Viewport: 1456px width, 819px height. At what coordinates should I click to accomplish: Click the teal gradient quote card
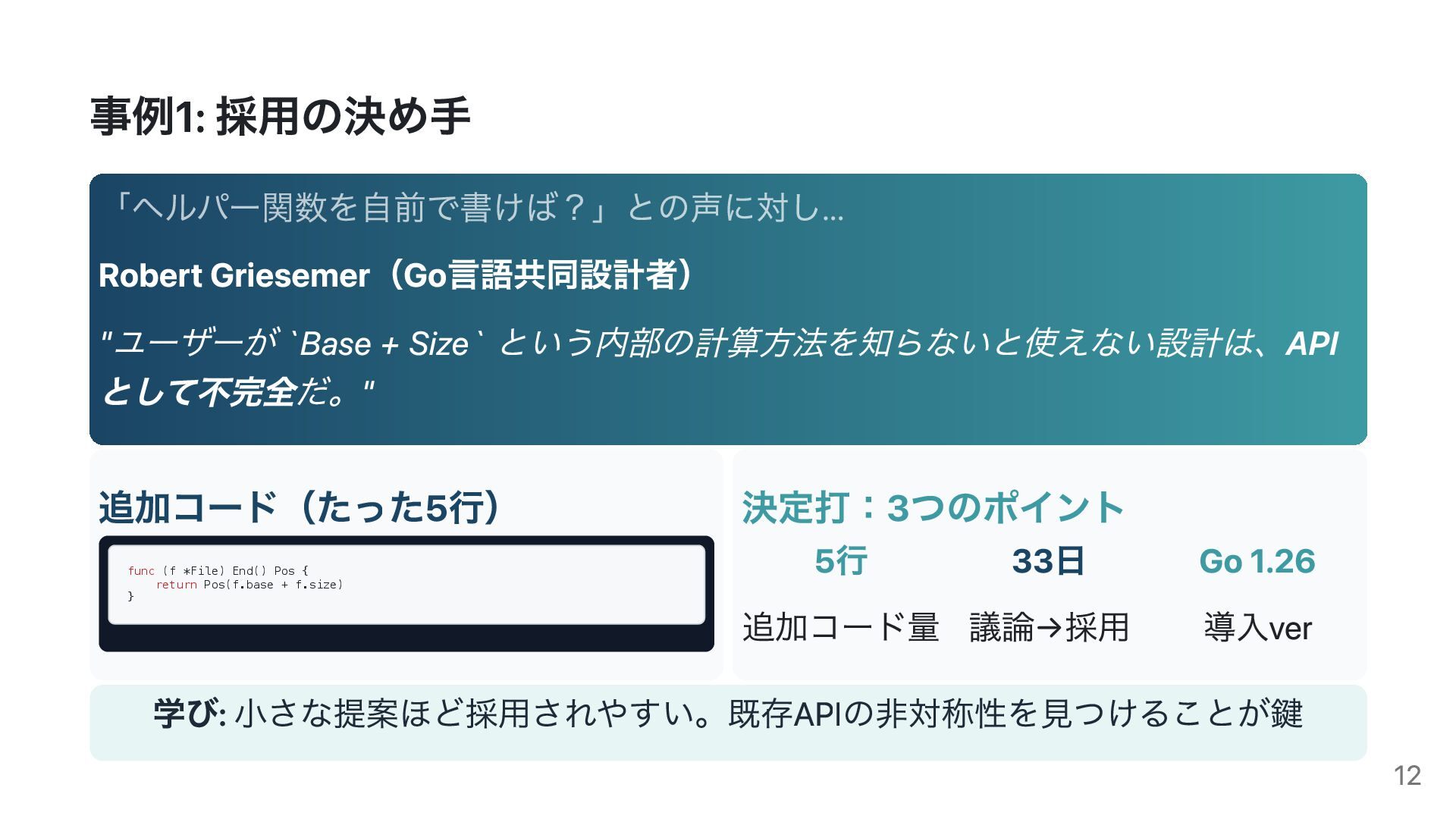[x=728, y=309]
